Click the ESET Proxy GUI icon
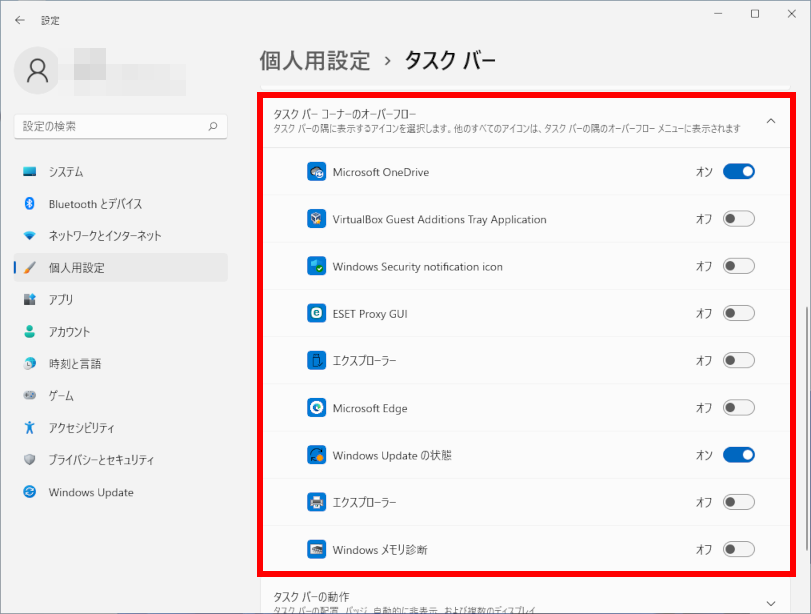The image size is (811, 614). (317, 313)
